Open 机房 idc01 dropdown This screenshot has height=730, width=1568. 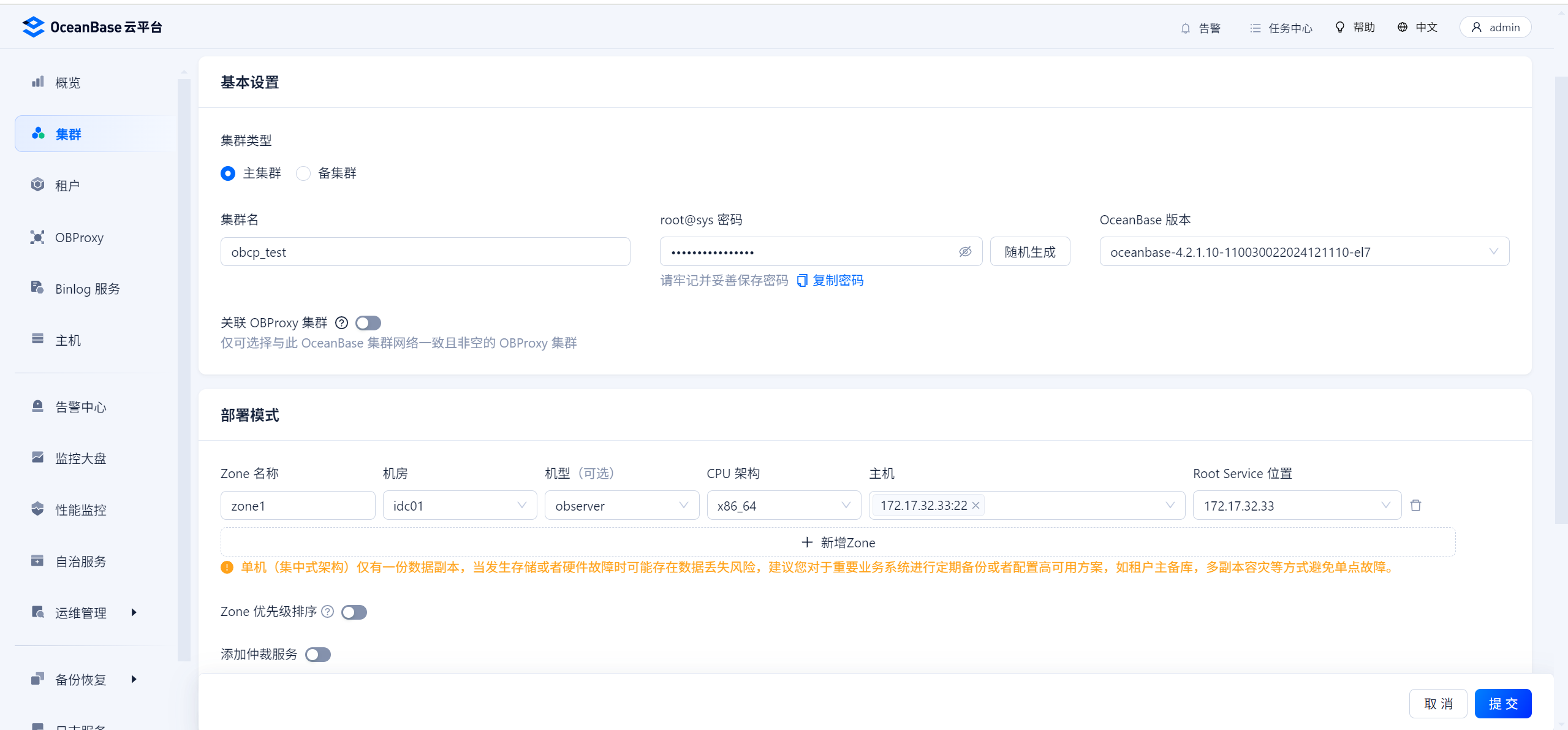pyautogui.click(x=460, y=506)
